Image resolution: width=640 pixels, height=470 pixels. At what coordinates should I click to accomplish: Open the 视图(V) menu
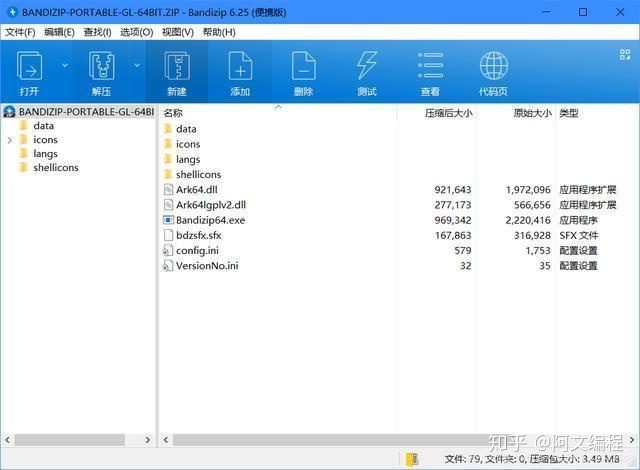coord(178,32)
